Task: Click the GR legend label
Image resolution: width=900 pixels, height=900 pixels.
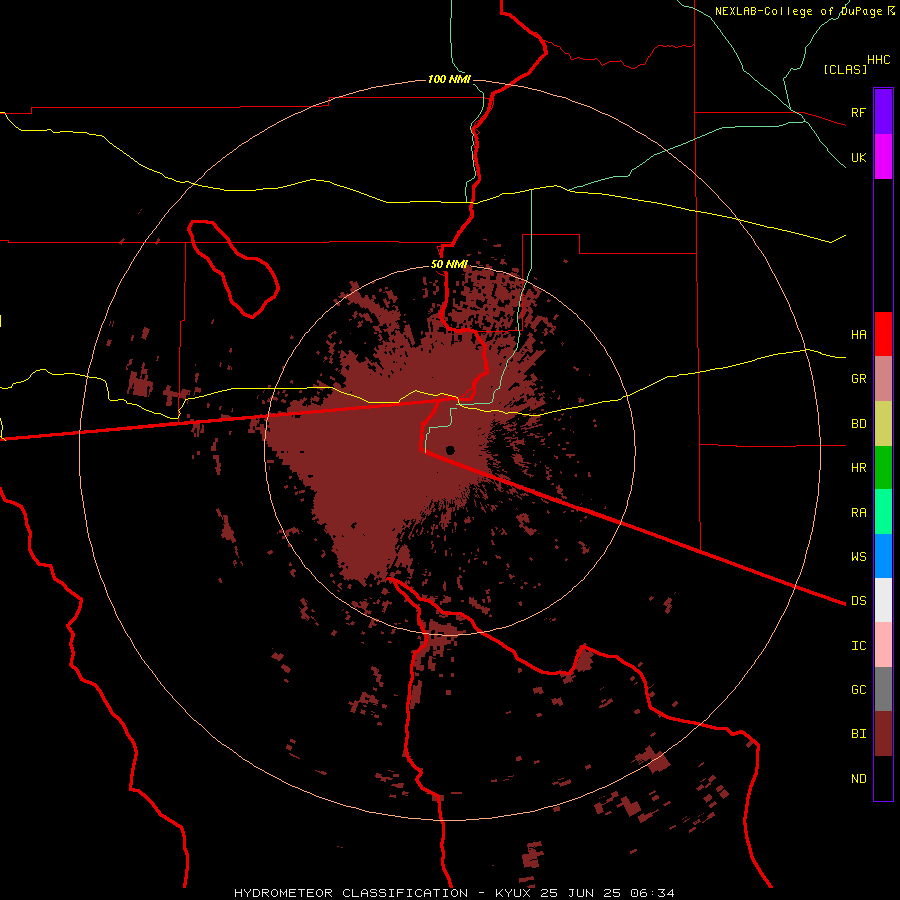Action: [859, 379]
